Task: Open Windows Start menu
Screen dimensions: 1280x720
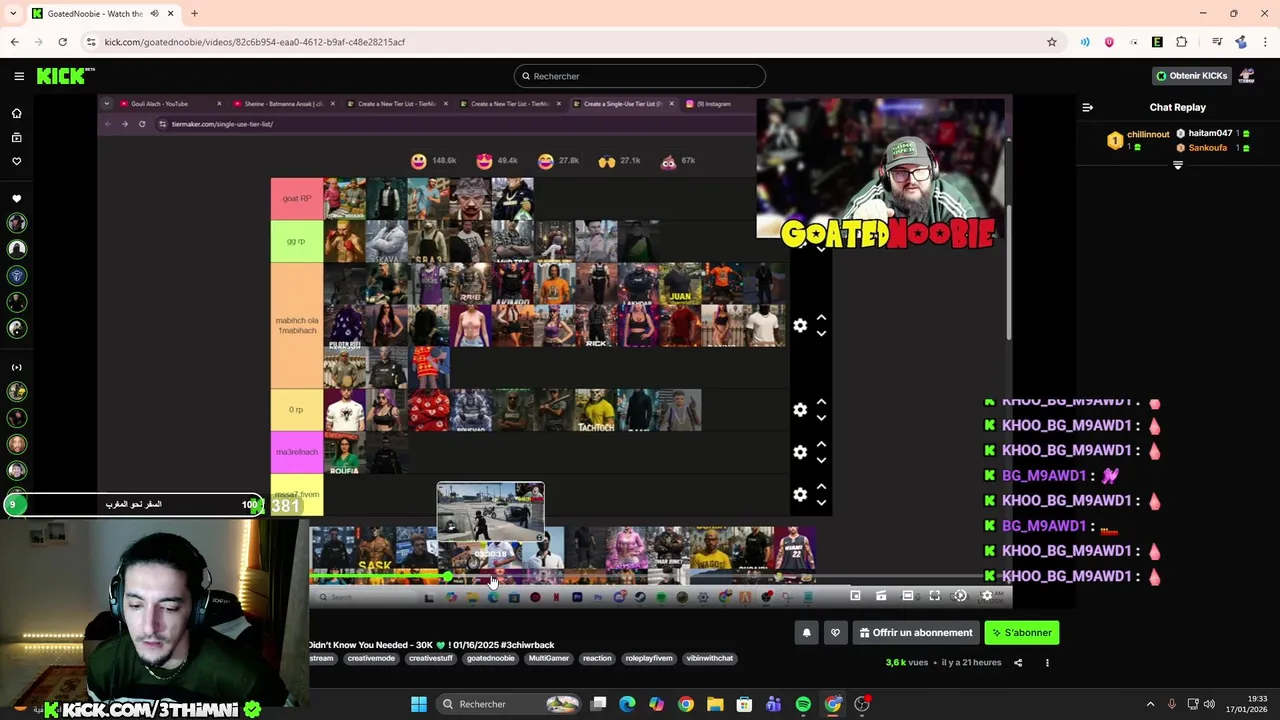Action: point(419,704)
